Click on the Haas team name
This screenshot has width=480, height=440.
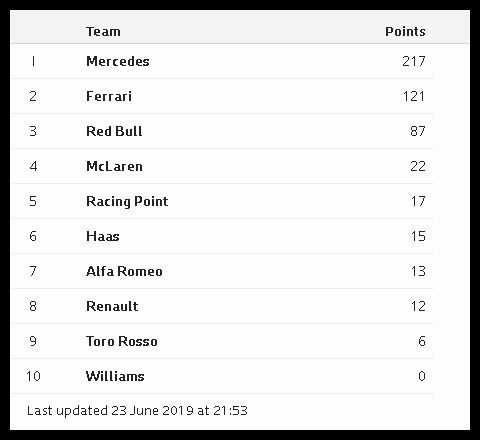click(x=103, y=236)
